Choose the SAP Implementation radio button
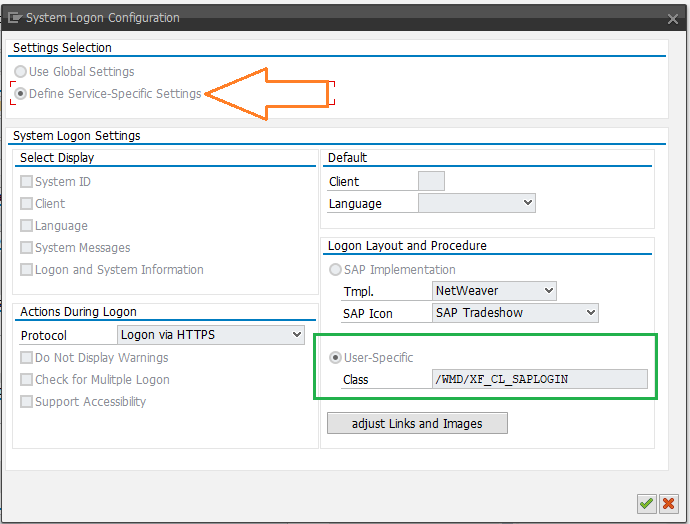 335,270
